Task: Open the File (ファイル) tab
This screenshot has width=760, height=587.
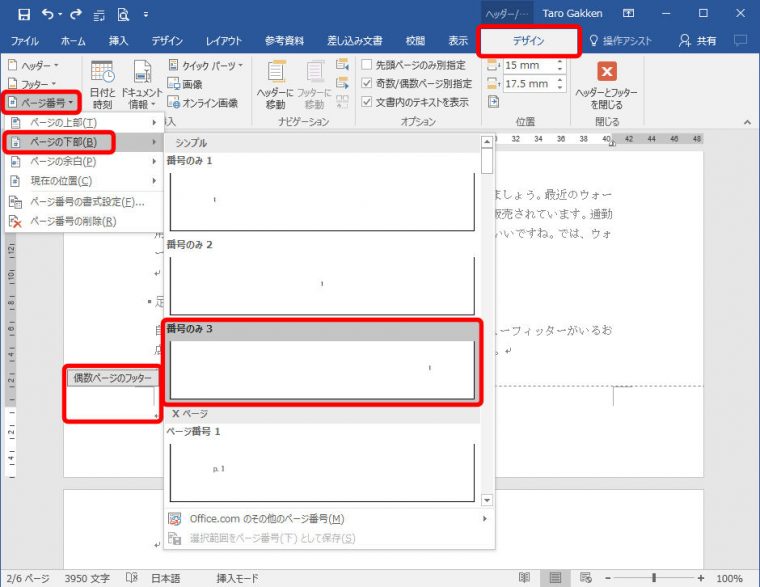Action: pyautogui.click(x=24, y=41)
